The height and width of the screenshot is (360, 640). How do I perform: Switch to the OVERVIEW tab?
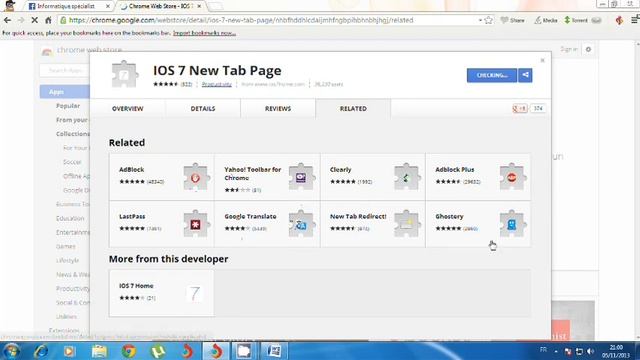coord(128,109)
